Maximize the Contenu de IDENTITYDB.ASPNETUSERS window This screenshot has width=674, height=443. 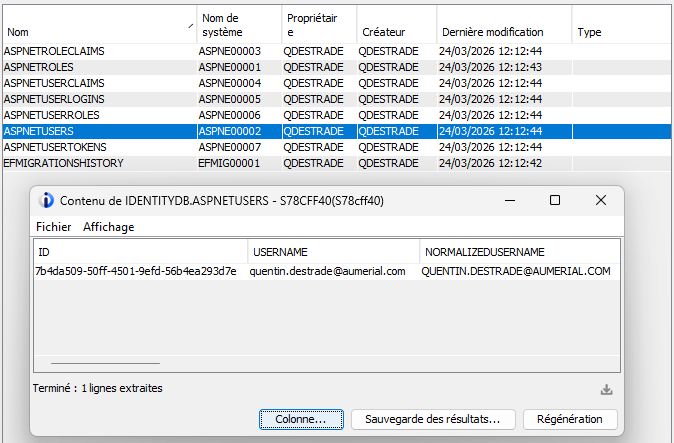point(555,200)
